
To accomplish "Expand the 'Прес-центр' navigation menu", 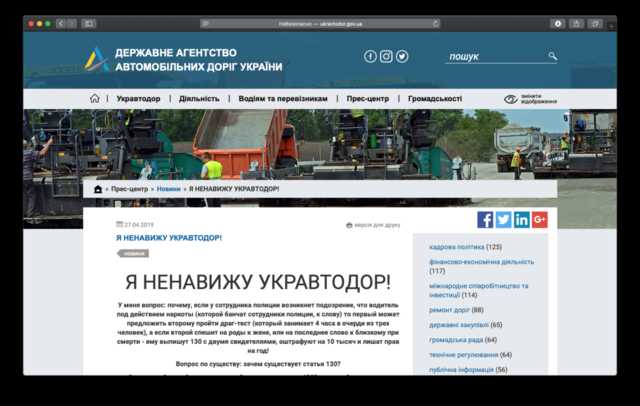I will (x=368, y=99).
